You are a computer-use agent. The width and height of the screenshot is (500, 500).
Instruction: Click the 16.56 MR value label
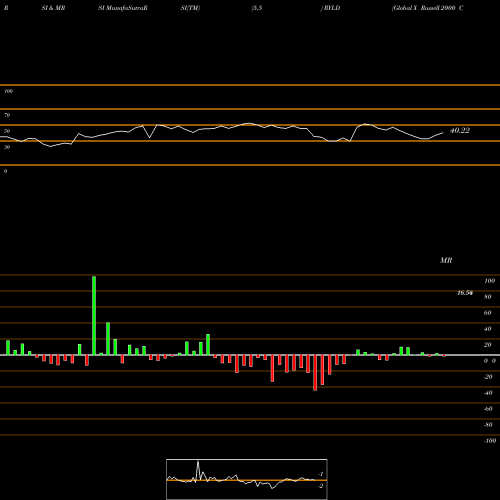click(x=465, y=293)
